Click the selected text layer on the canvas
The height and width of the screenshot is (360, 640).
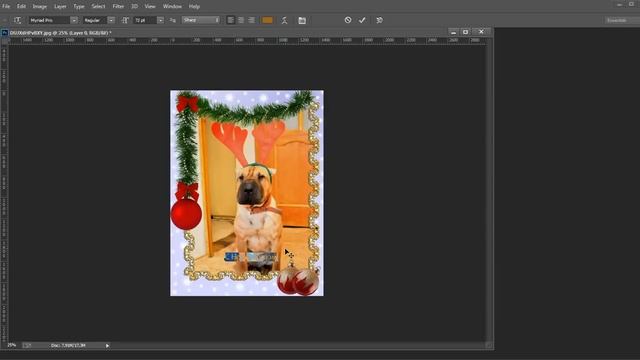(251, 257)
